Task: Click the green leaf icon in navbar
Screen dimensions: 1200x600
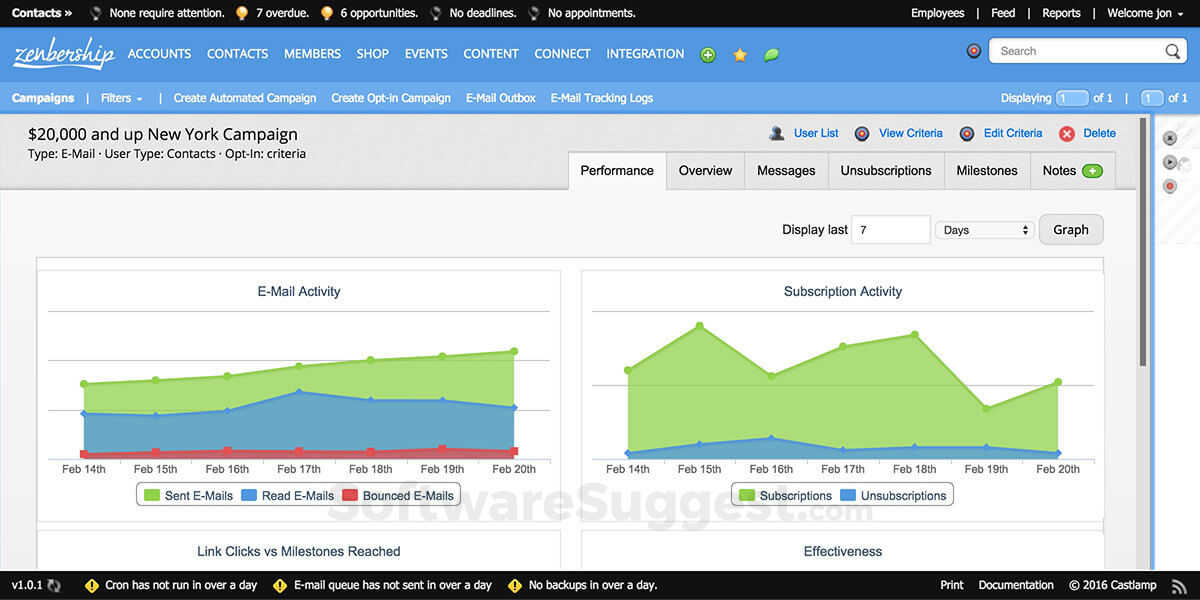Action: (x=771, y=55)
